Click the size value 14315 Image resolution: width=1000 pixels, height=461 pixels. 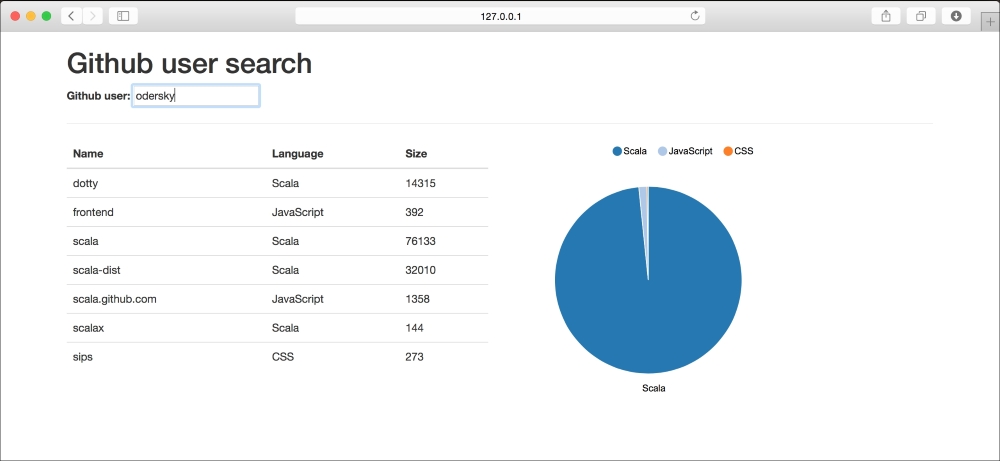click(x=420, y=183)
